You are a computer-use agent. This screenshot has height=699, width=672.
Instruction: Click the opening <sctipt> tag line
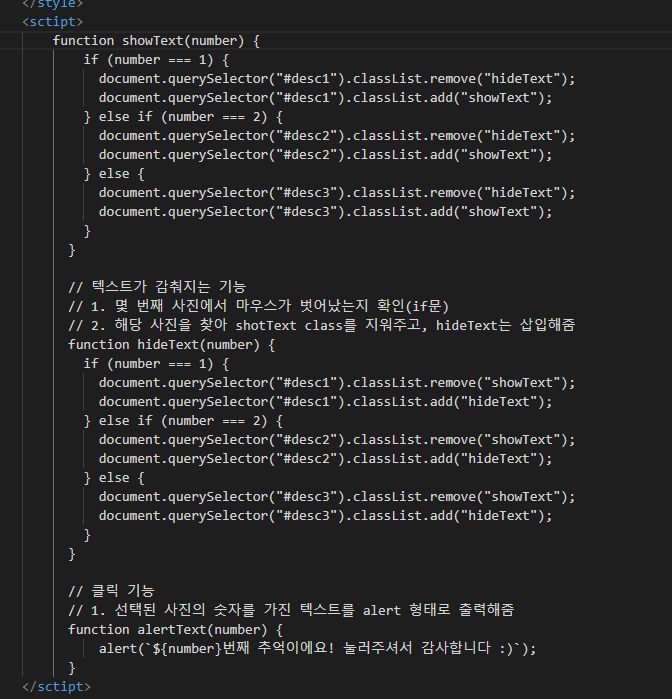pyautogui.click(x=53, y=22)
